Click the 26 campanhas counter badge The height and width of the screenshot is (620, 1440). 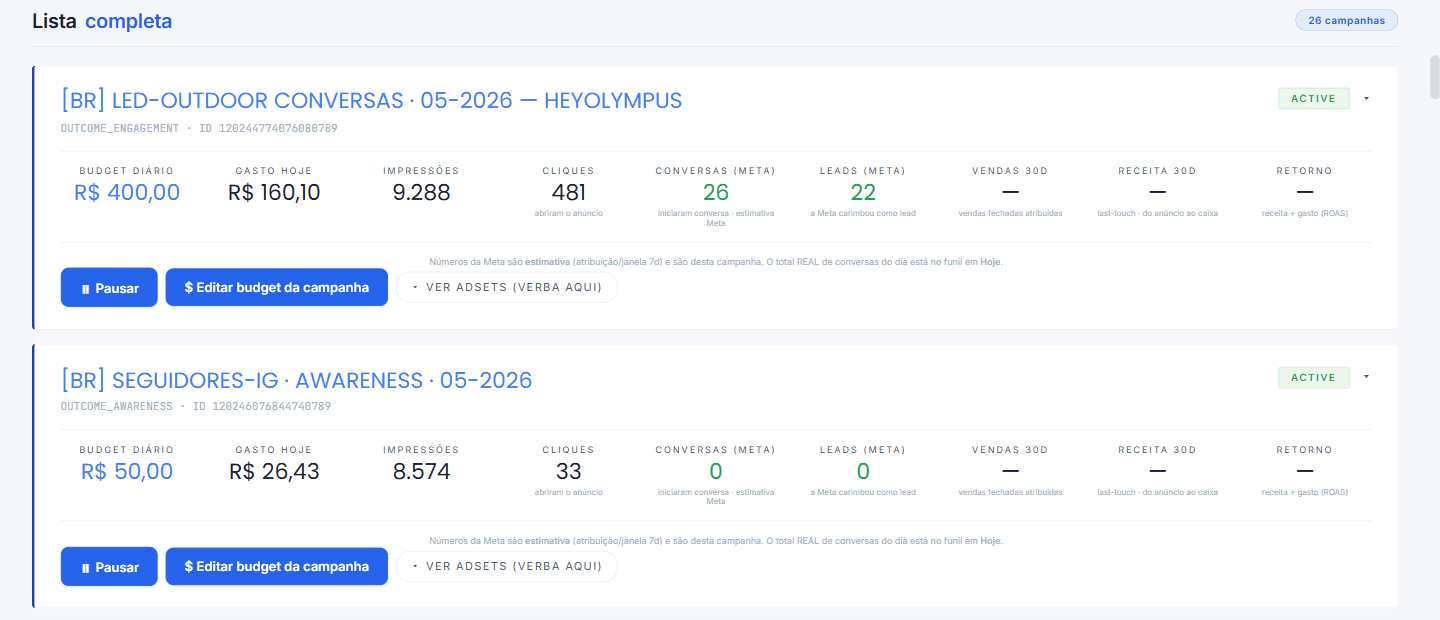coord(1346,20)
